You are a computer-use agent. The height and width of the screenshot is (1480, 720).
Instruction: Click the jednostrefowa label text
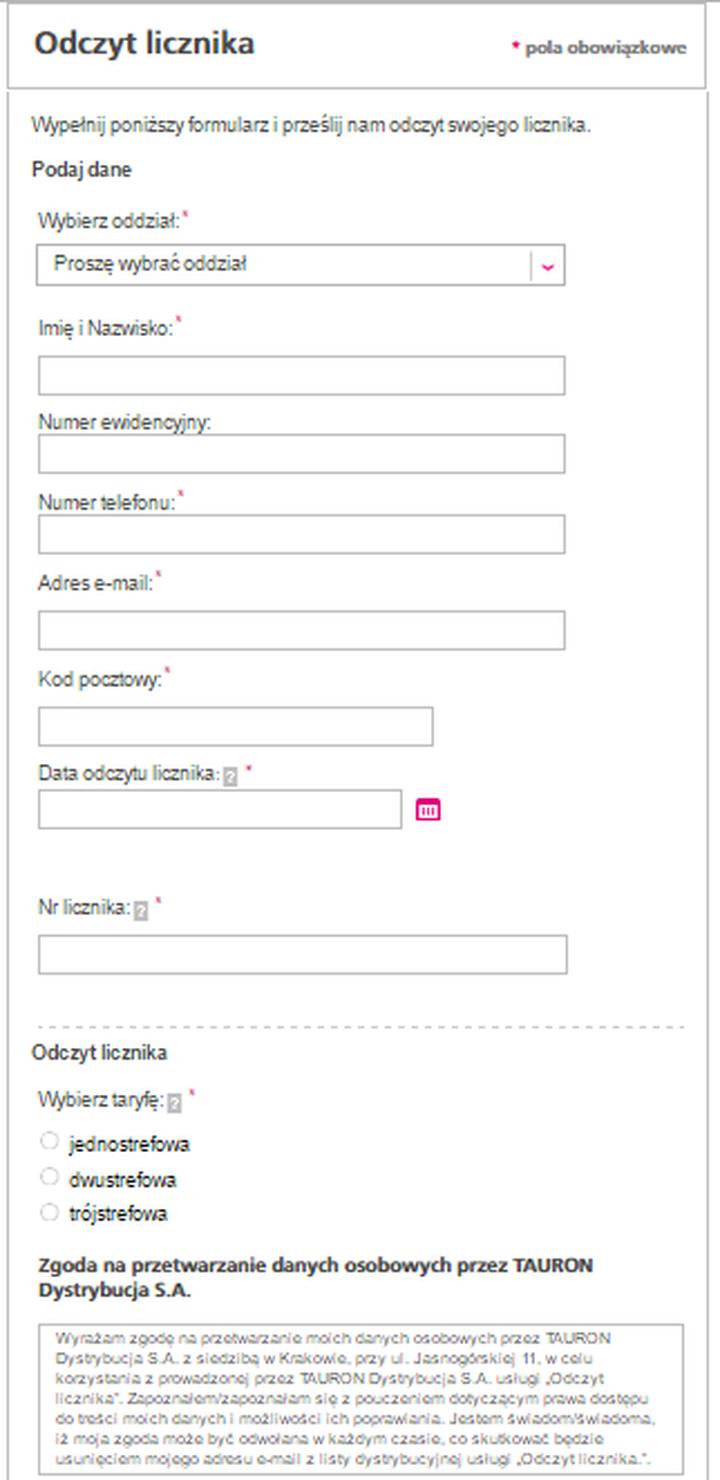click(x=129, y=1144)
